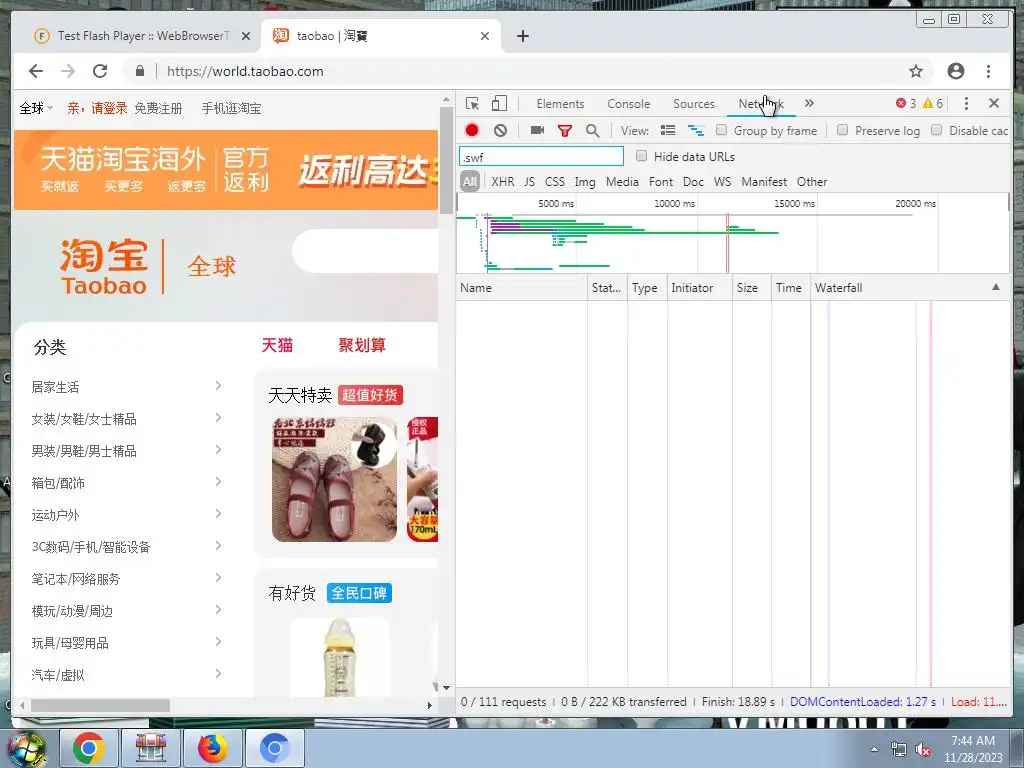Filter requests by Manifest

[x=764, y=182]
